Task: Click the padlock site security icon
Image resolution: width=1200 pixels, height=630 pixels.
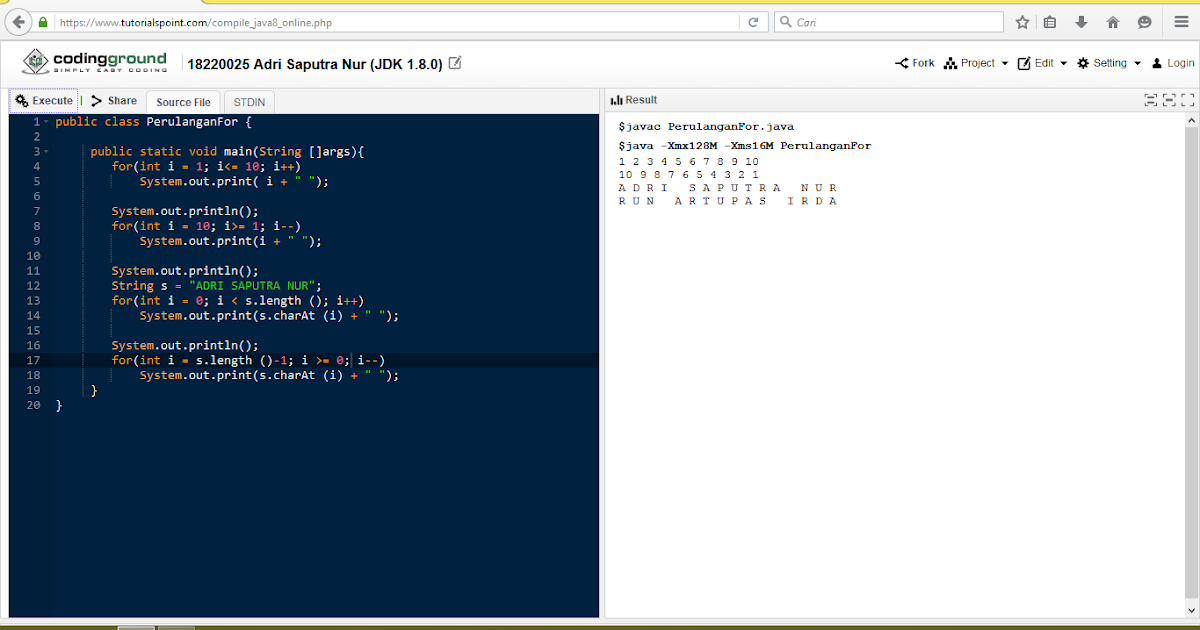Action: [x=42, y=22]
